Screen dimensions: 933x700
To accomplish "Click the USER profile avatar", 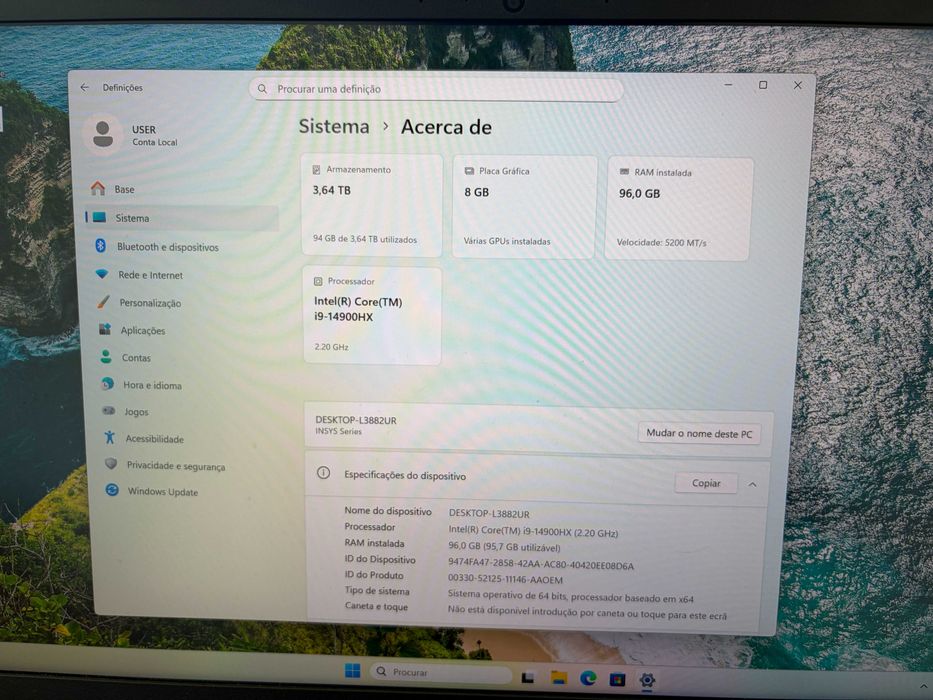I will pos(103,134).
